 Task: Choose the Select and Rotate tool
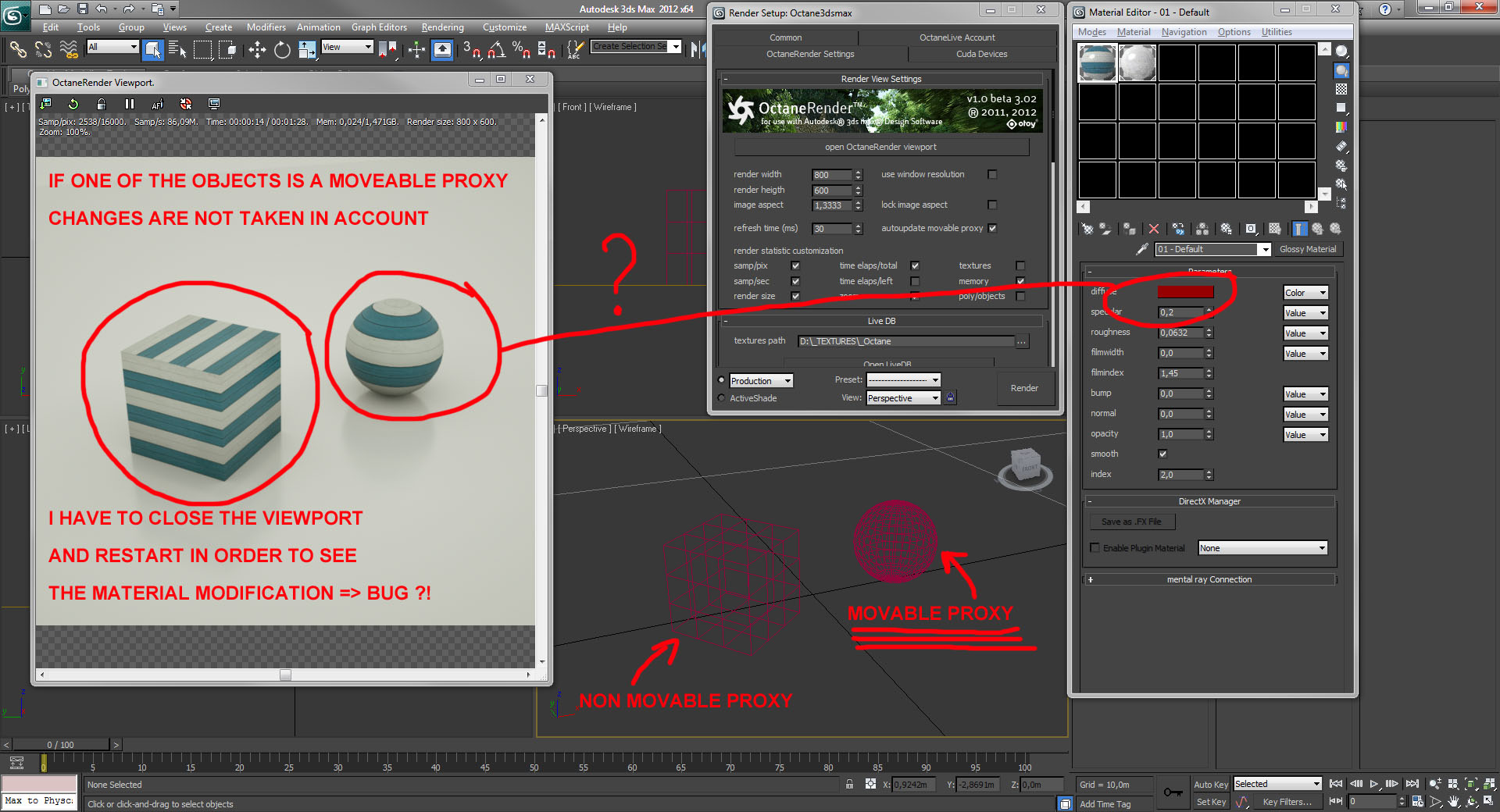click(x=282, y=50)
